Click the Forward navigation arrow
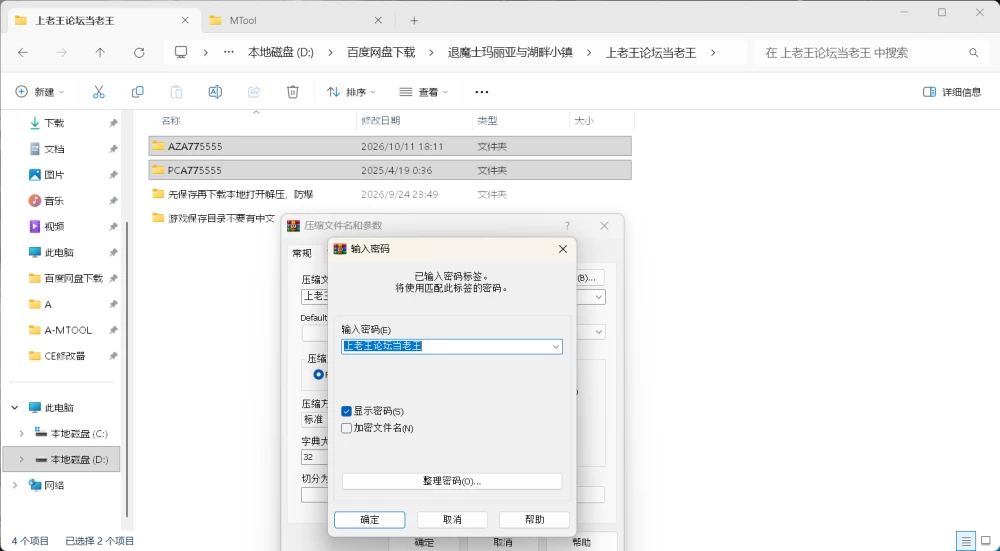Screen dimensions: 1000x551 pyautogui.click(x=62, y=53)
